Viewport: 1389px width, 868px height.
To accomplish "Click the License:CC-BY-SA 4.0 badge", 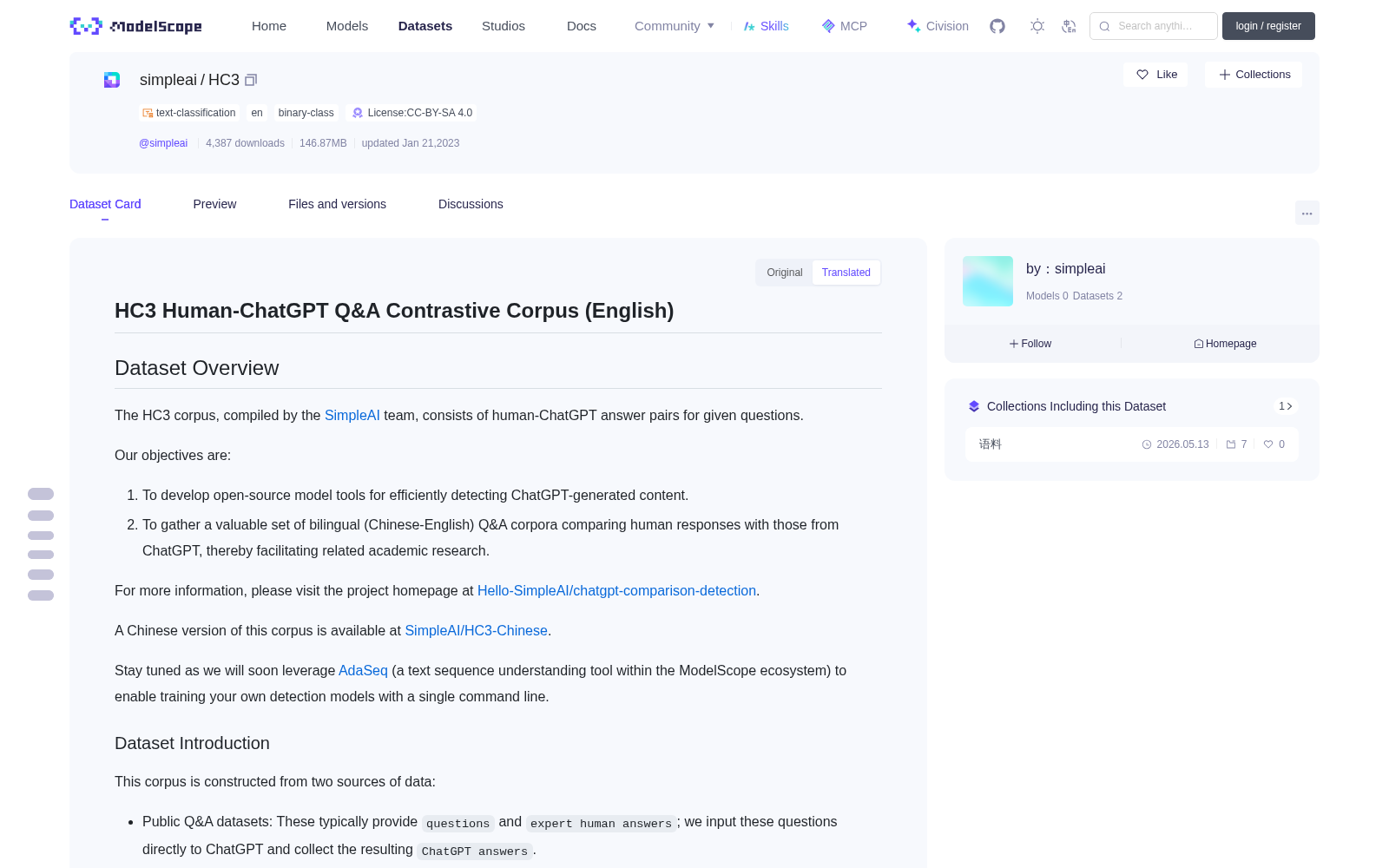I will pyautogui.click(x=412, y=113).
